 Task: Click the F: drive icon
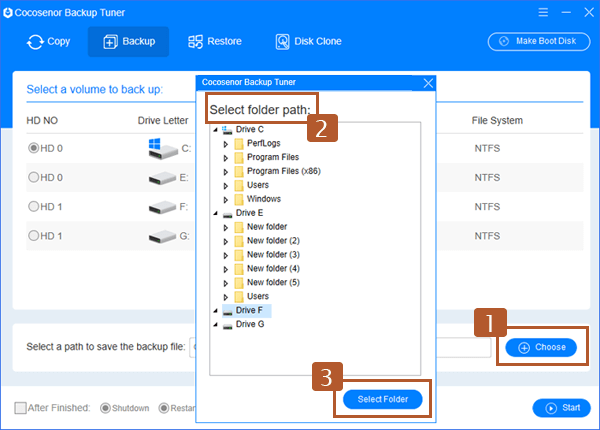click(163, 207)
